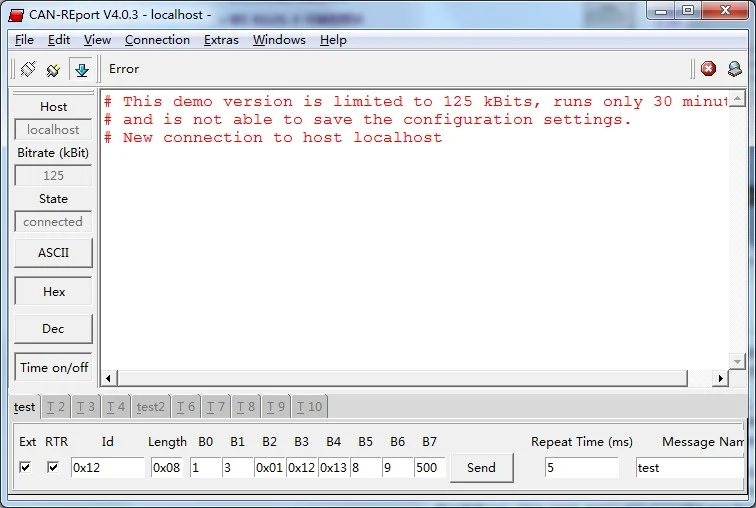Open the Extras menu
Viewport: 756px width, 508px height.
click(x=221, y=40)
